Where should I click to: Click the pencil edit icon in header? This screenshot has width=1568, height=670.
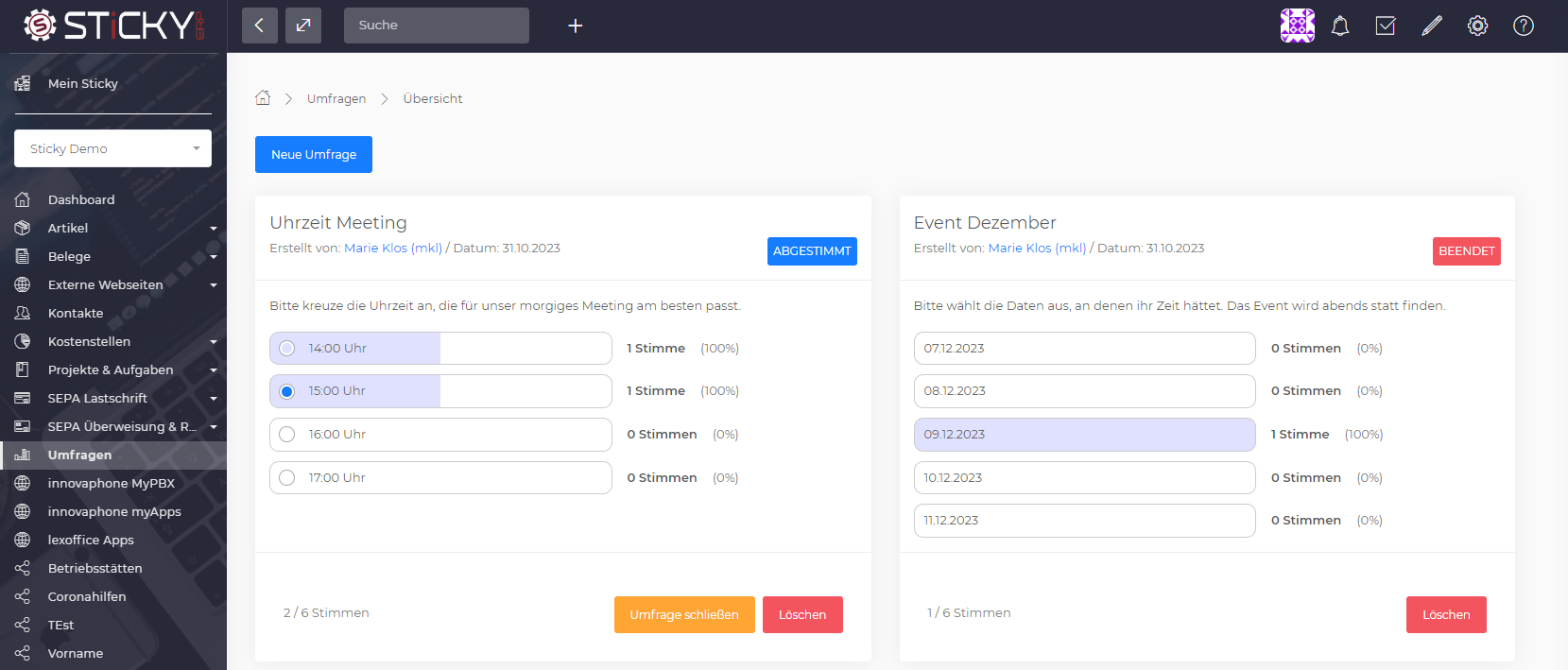(1432, 26)
